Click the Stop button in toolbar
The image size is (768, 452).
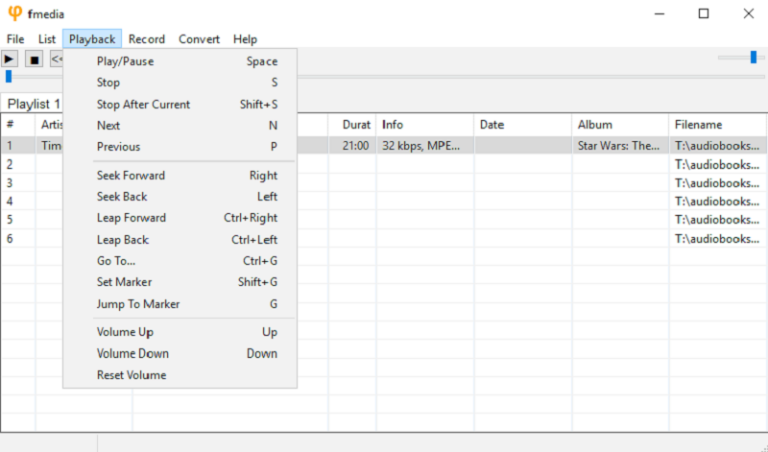pyautogui.click(x=34, y=59)
